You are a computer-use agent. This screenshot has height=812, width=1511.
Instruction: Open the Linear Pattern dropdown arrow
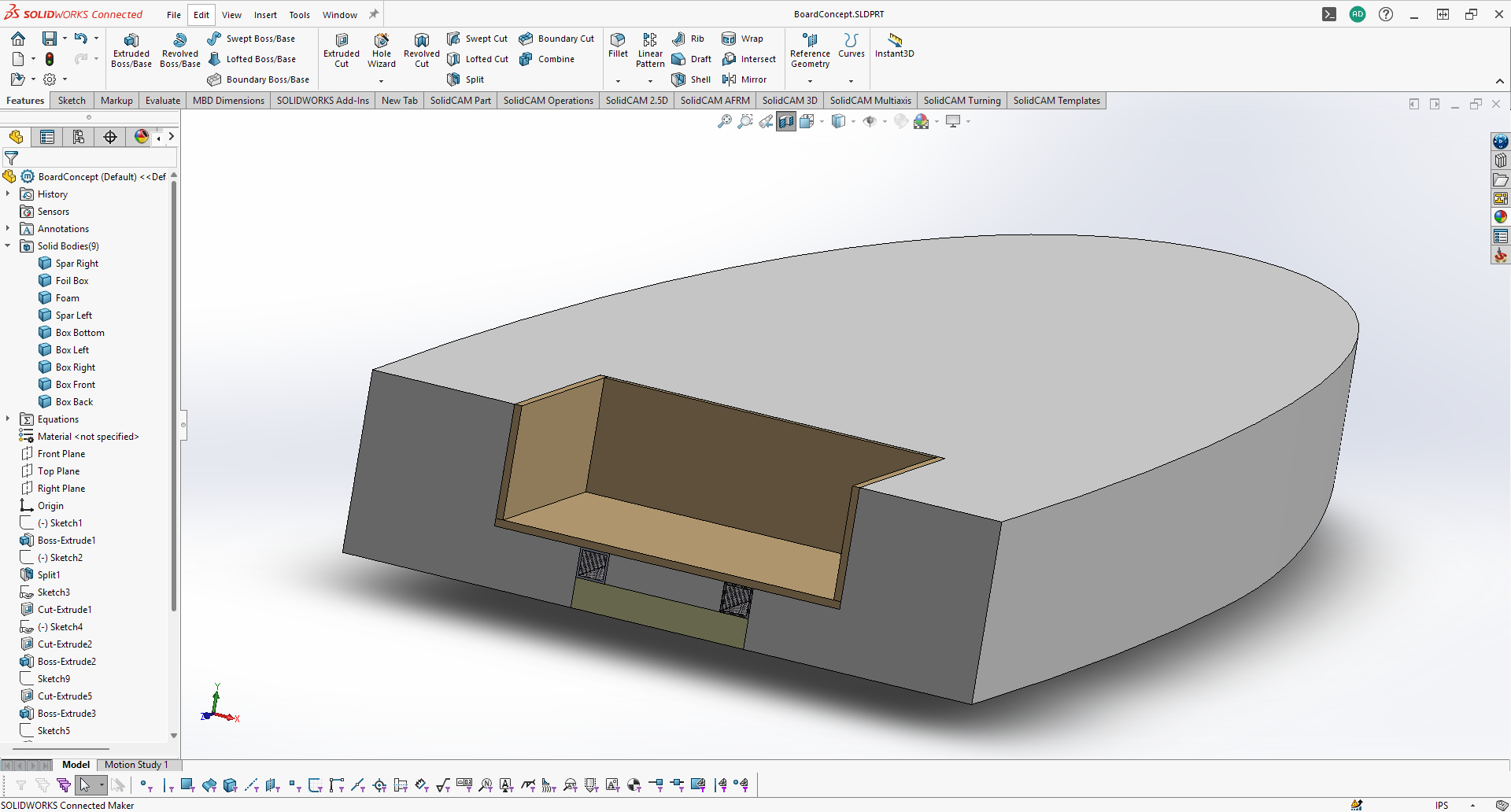coord(650,80)
